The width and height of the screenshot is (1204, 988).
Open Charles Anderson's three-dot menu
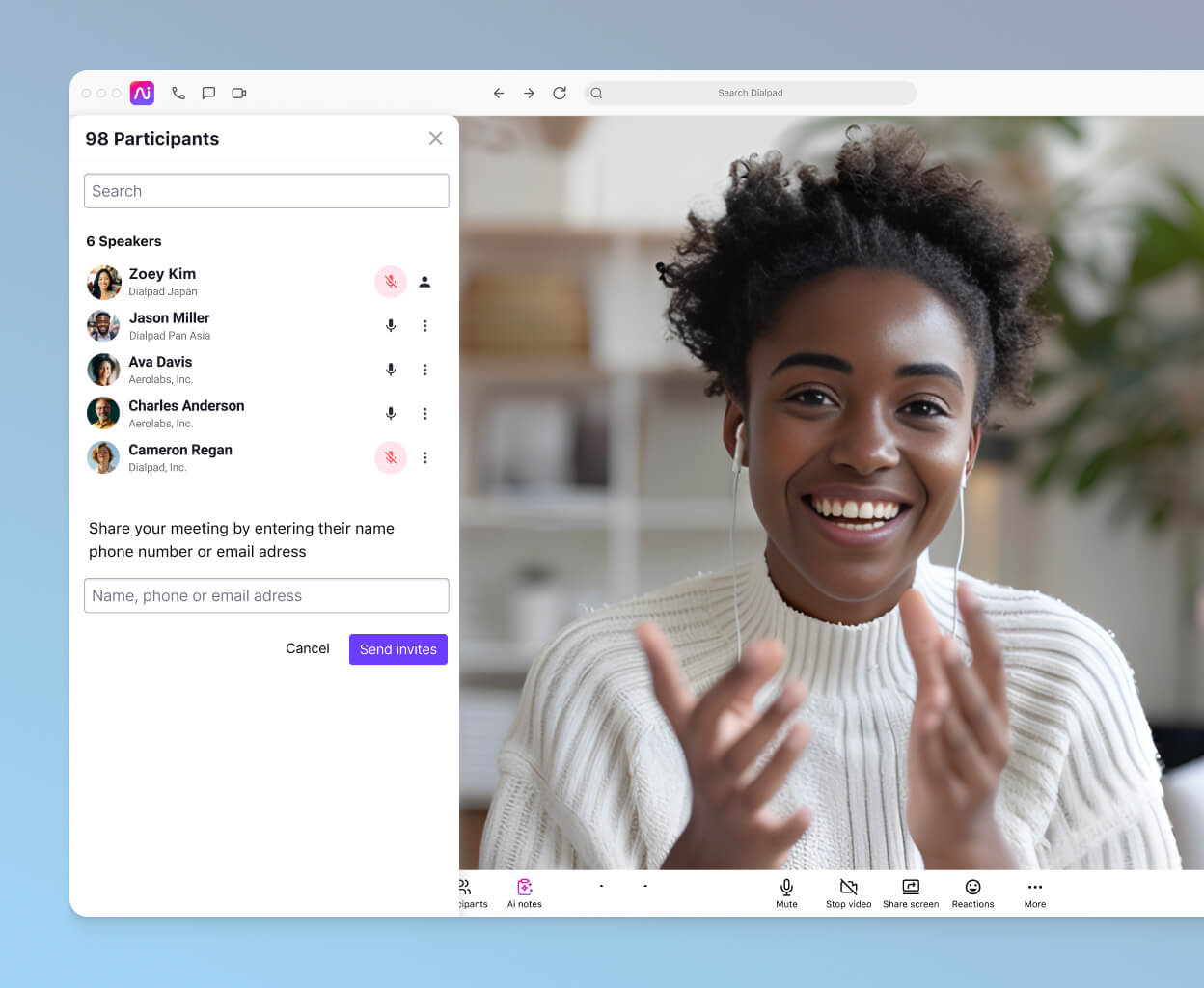(x=424, y=413)
